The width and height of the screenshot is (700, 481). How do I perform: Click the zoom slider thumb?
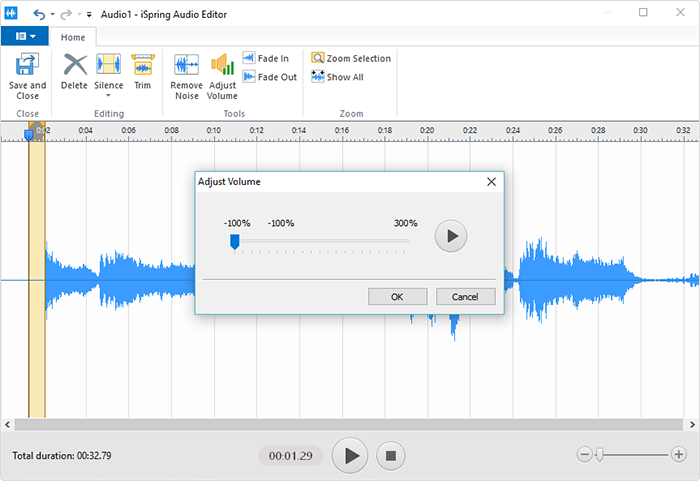coord(600,455)
